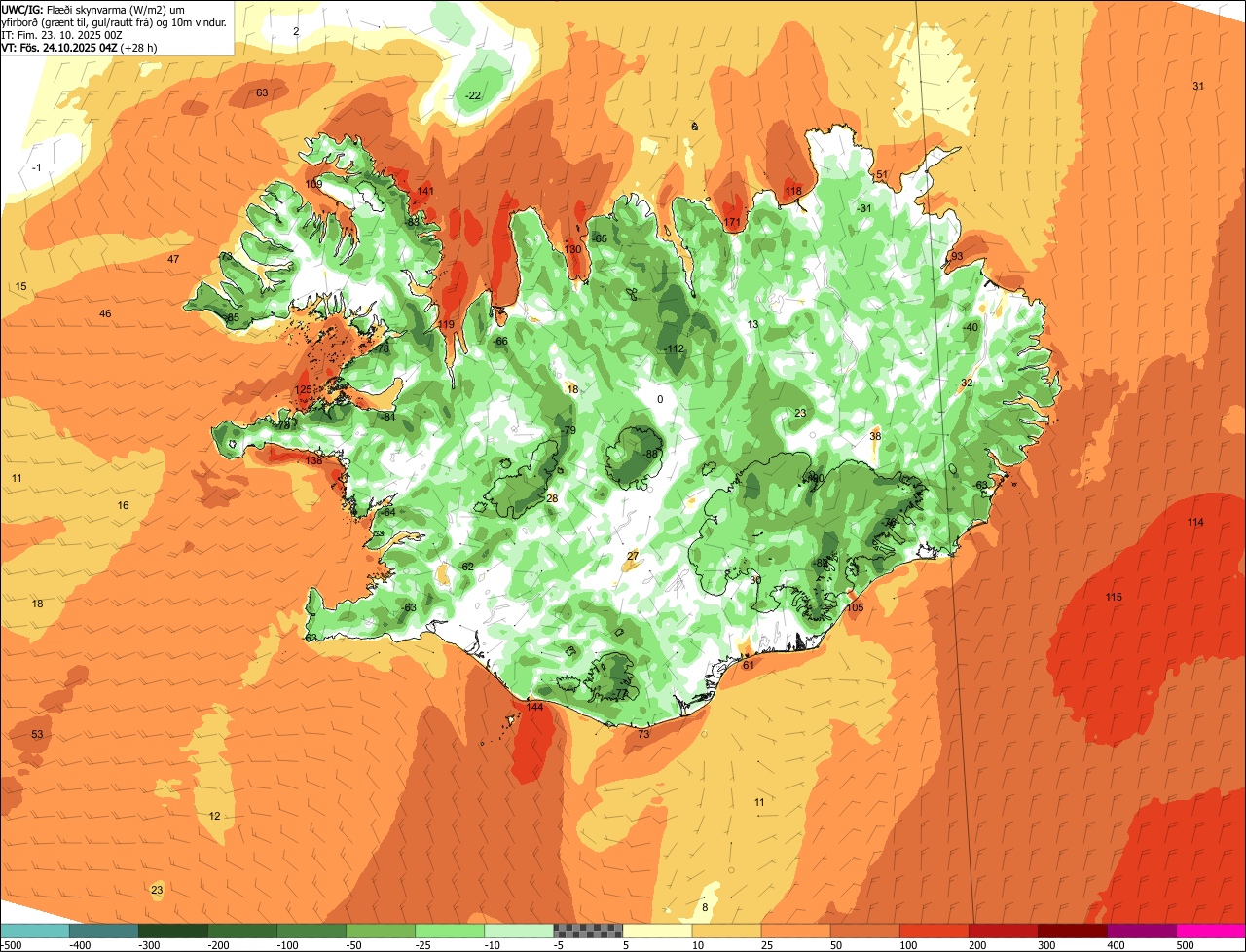This screenshot has height=952, width=1246.
Task: Select legend swatch between -25 and -10
Action: click(x=450, y=931)
